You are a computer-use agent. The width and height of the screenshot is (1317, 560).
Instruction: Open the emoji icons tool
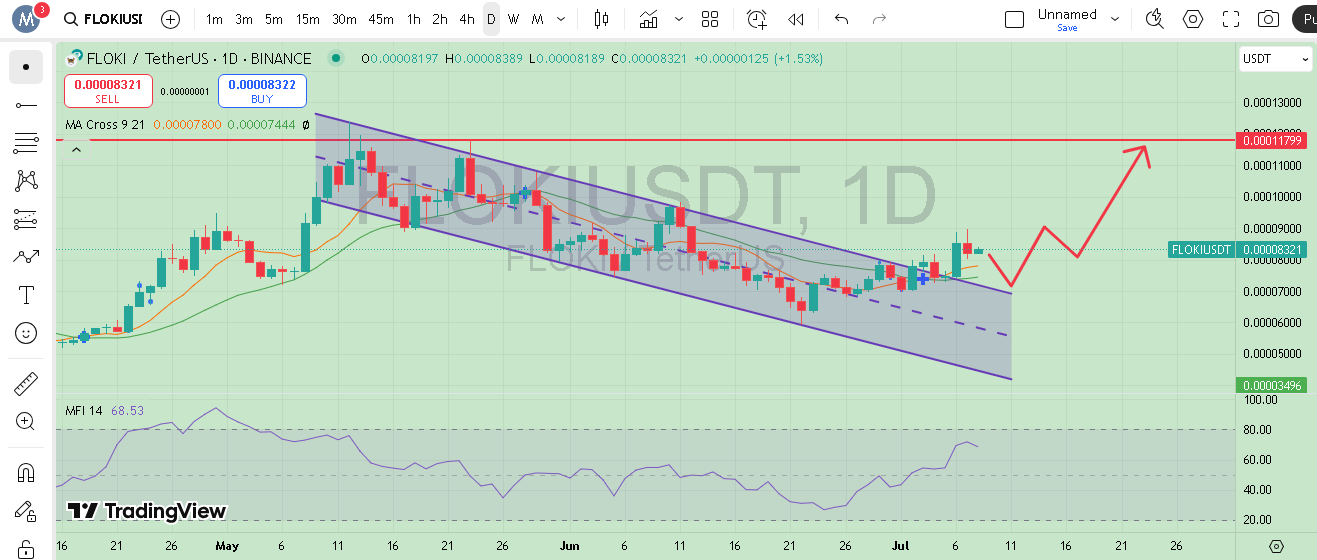click(x=26, y=333)
